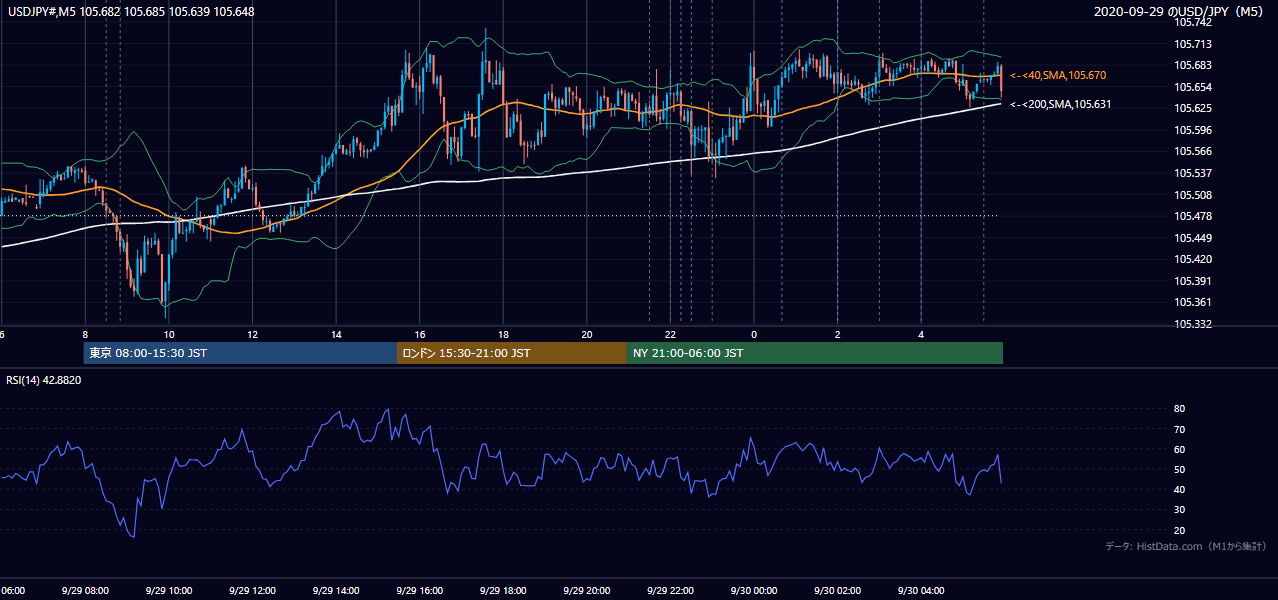Click price axis label 105.596
Viewport: 1278px width, 600px height.
point(1192,130)
